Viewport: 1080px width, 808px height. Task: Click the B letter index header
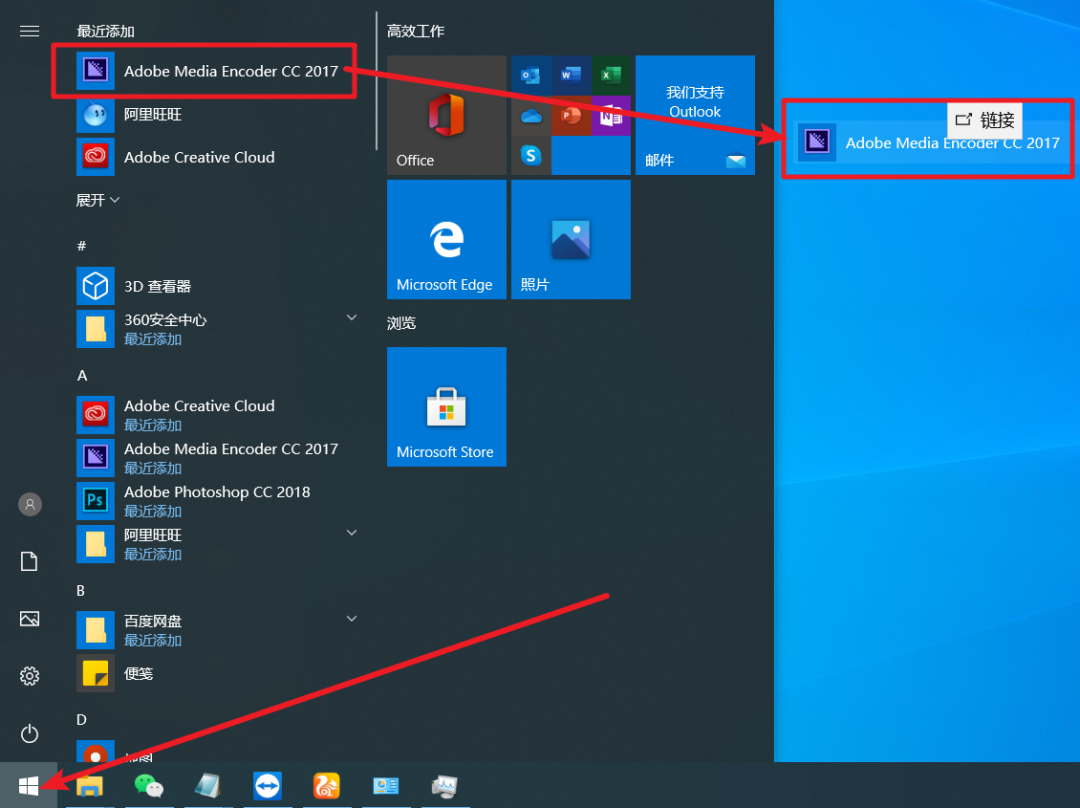coord(81,590)
